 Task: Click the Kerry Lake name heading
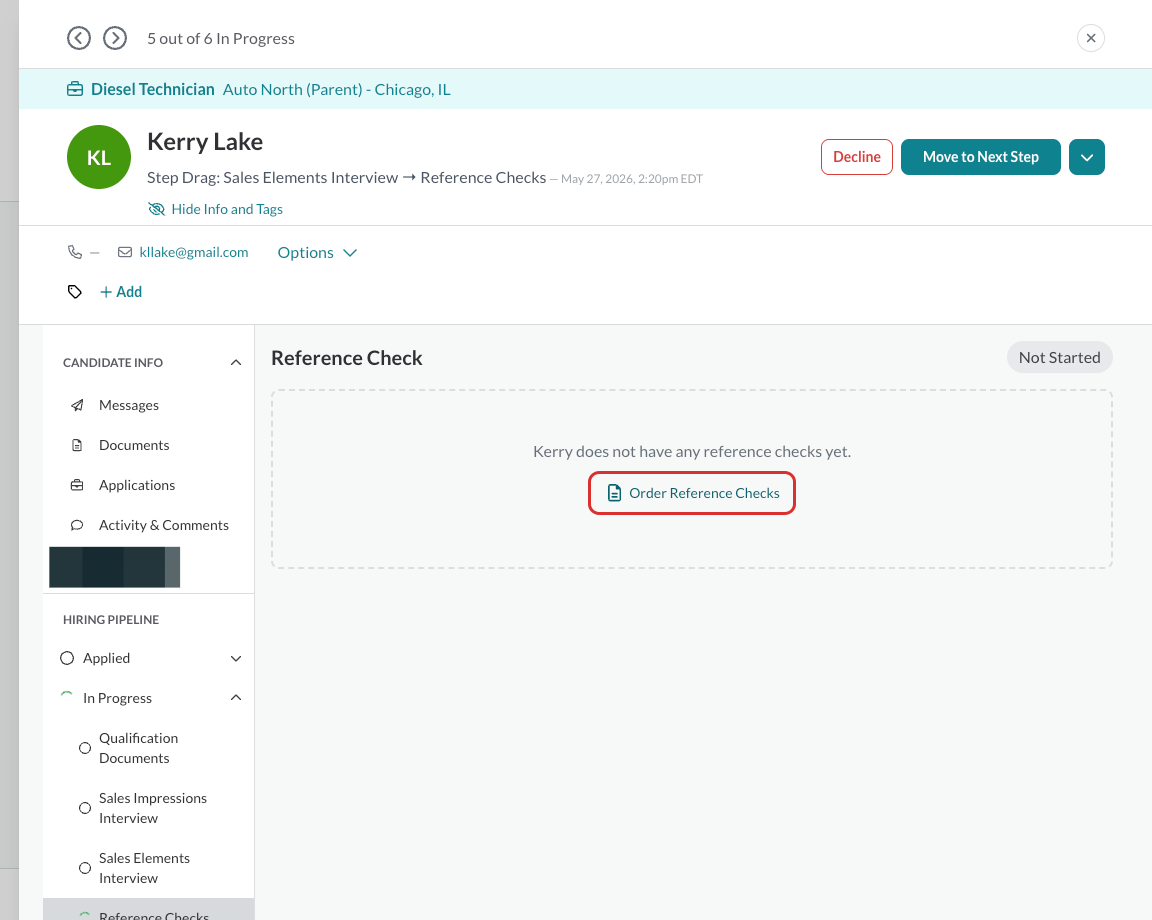pos(205,142)
